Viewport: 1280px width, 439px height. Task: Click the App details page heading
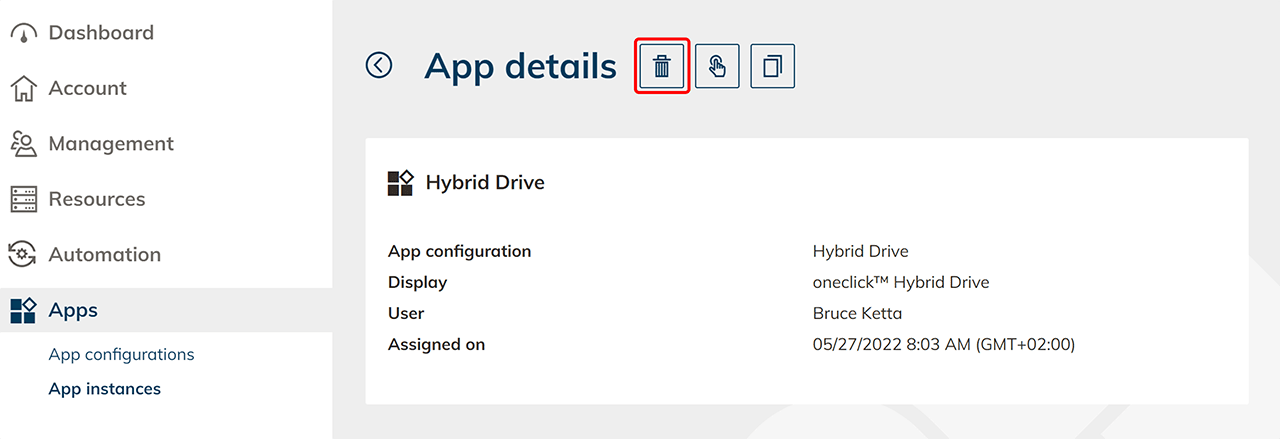coord(520,66)
